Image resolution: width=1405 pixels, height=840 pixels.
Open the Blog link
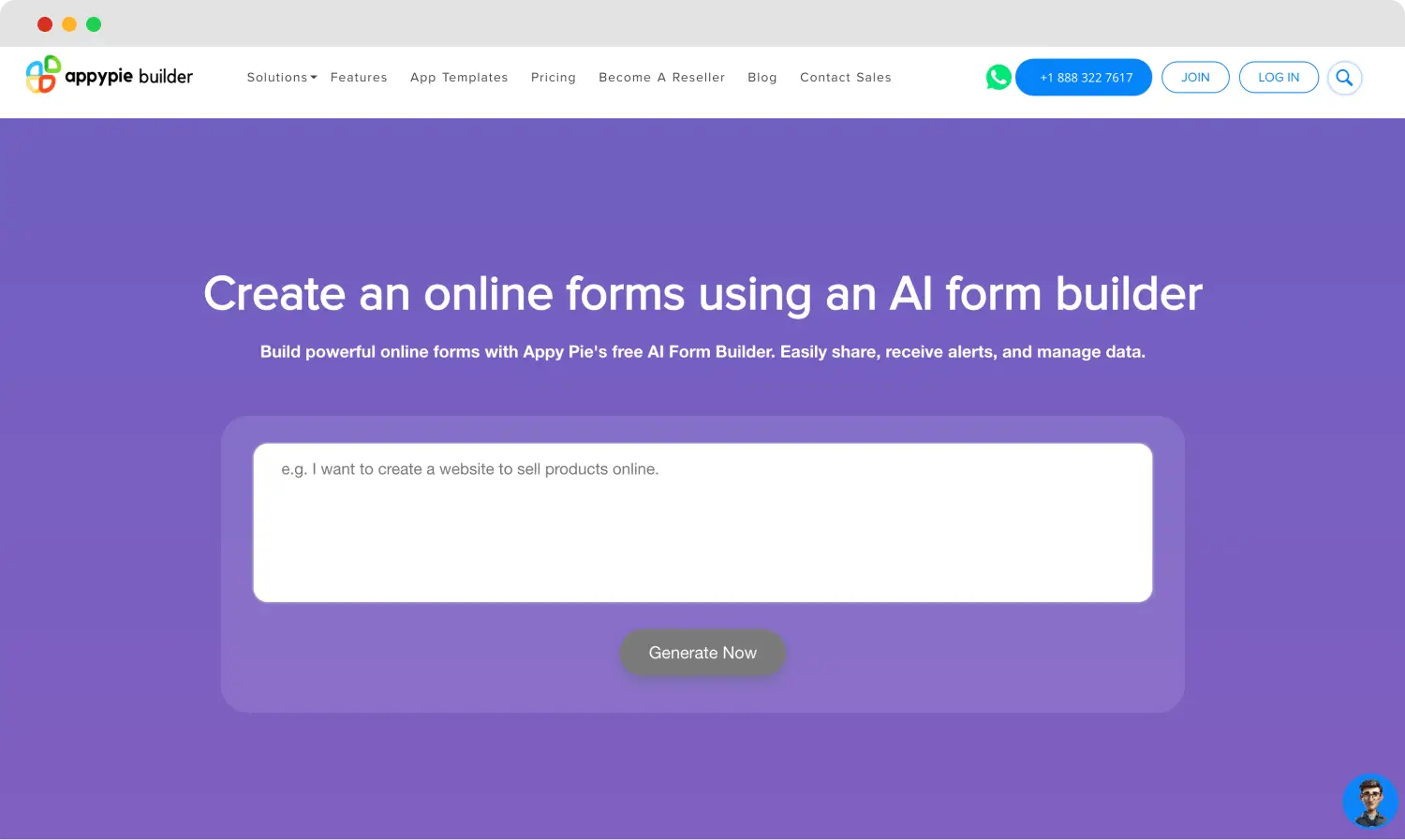[x=762, y=78]
